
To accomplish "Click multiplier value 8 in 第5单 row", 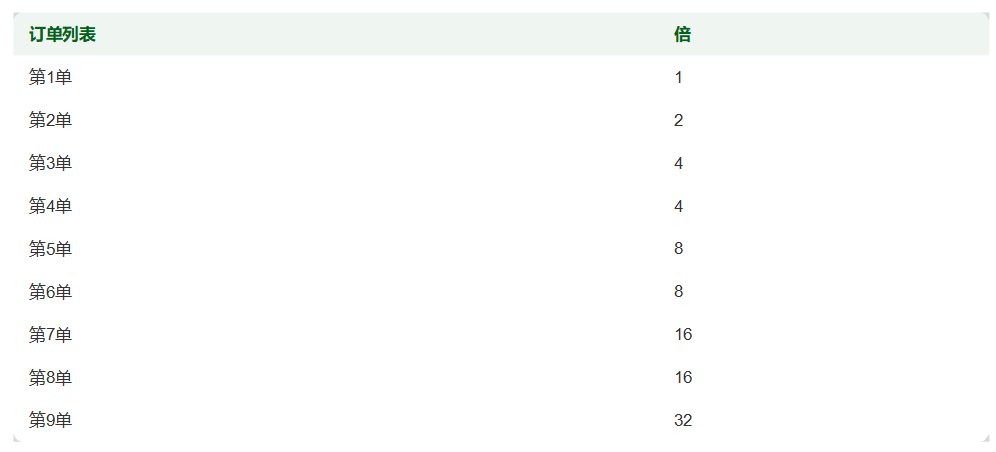I will click(678, 249).
